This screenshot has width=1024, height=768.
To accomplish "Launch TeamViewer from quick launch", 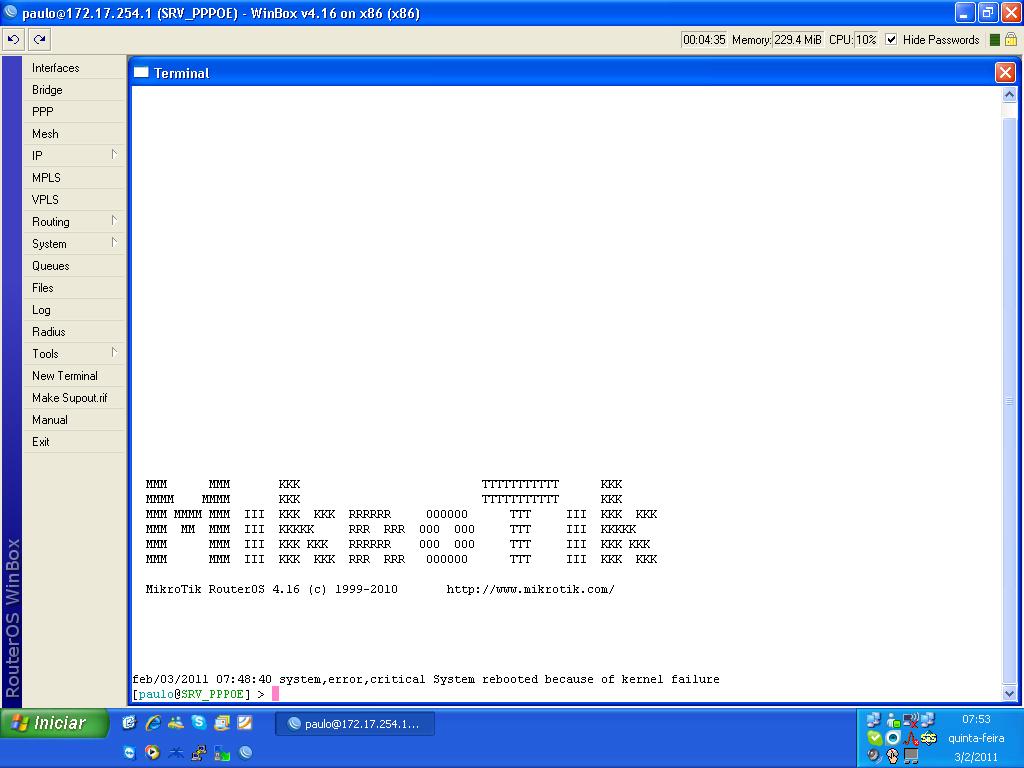I will 129,752.
